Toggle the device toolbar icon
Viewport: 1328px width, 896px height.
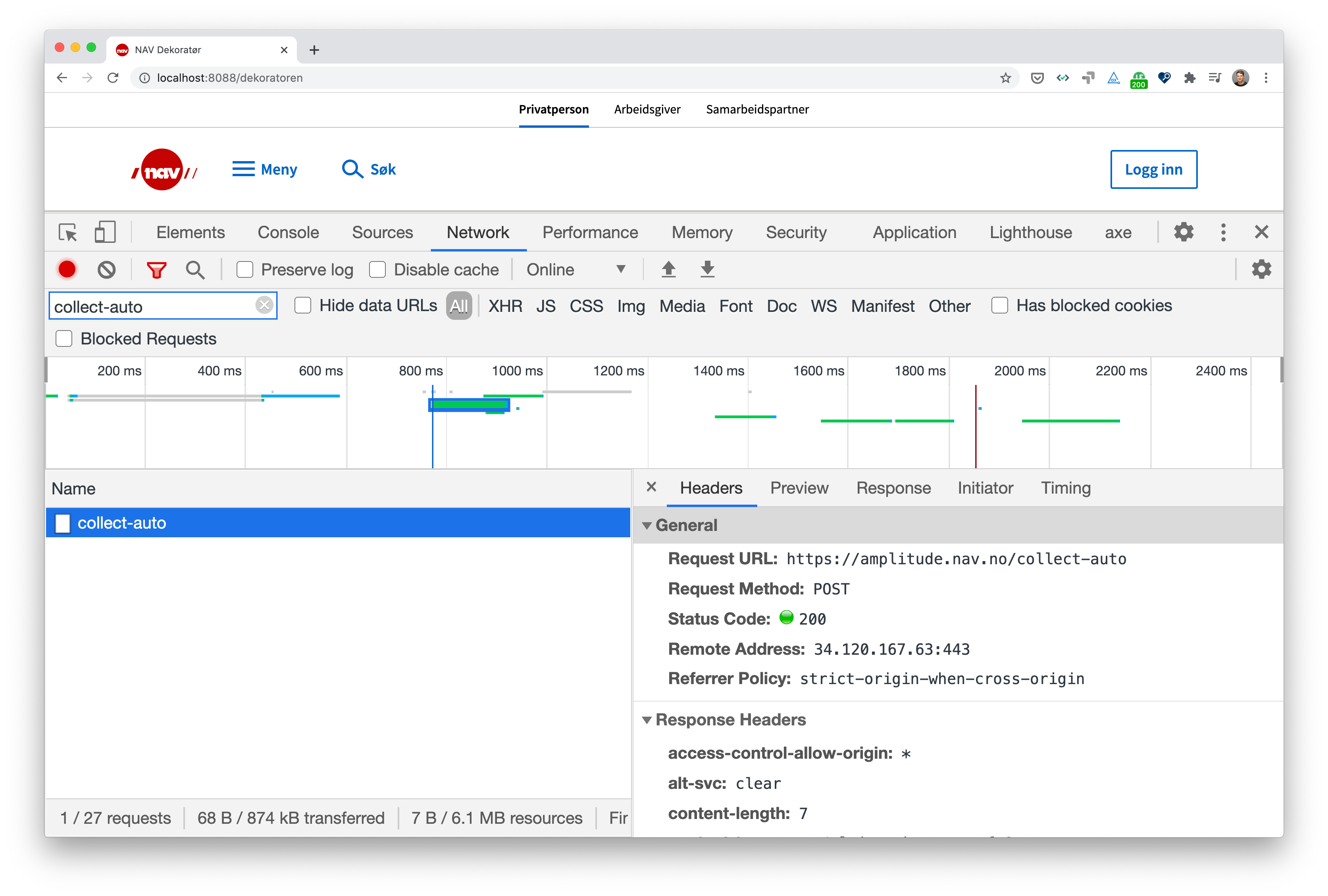click(x=104, y=233)
